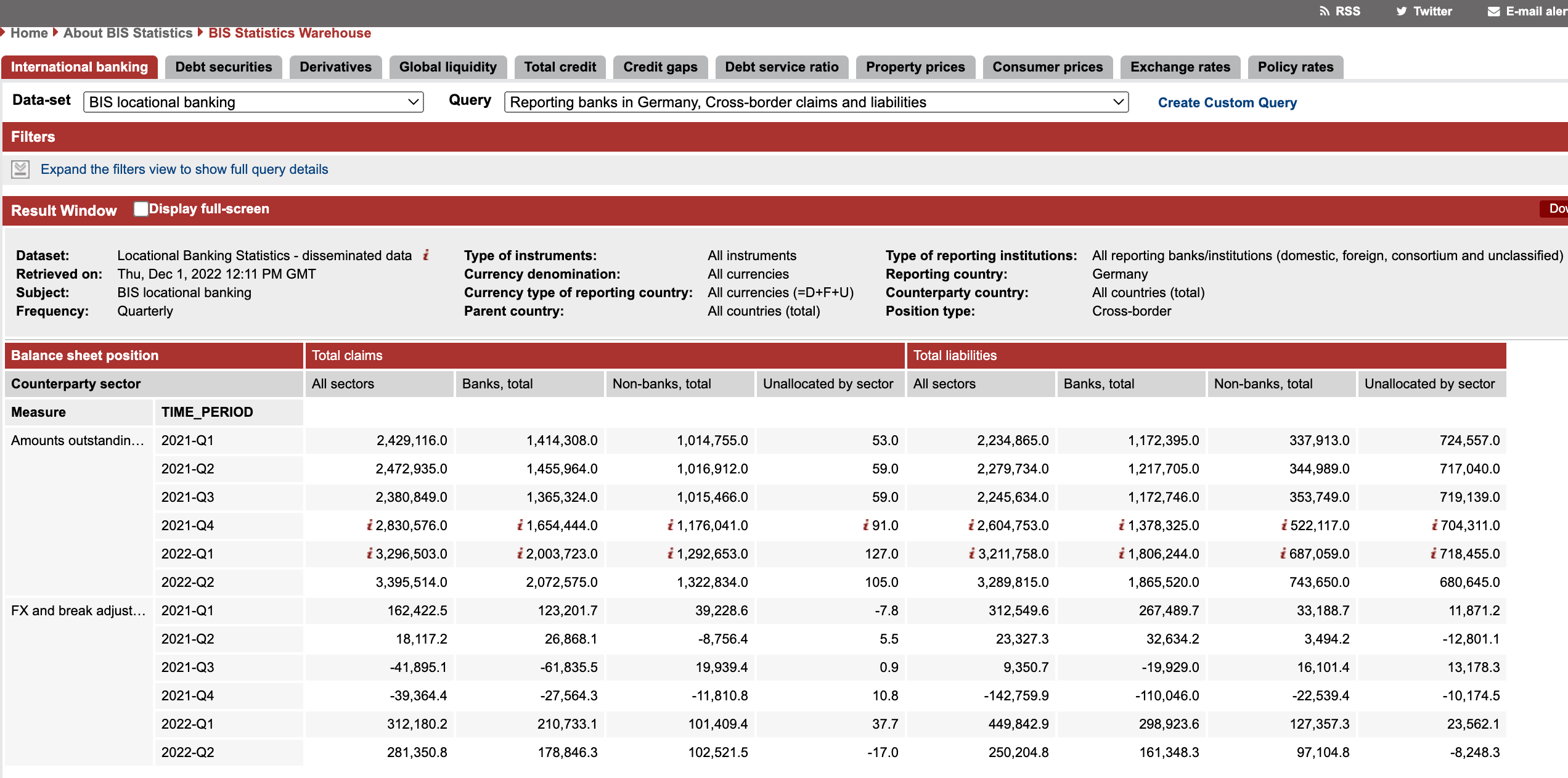Open the Query dropdown
1568x778 pixels.
pos(815,102)
